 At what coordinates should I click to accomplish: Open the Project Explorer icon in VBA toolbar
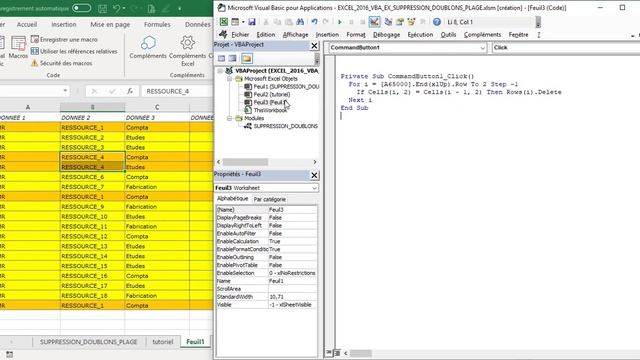[388, 22]
